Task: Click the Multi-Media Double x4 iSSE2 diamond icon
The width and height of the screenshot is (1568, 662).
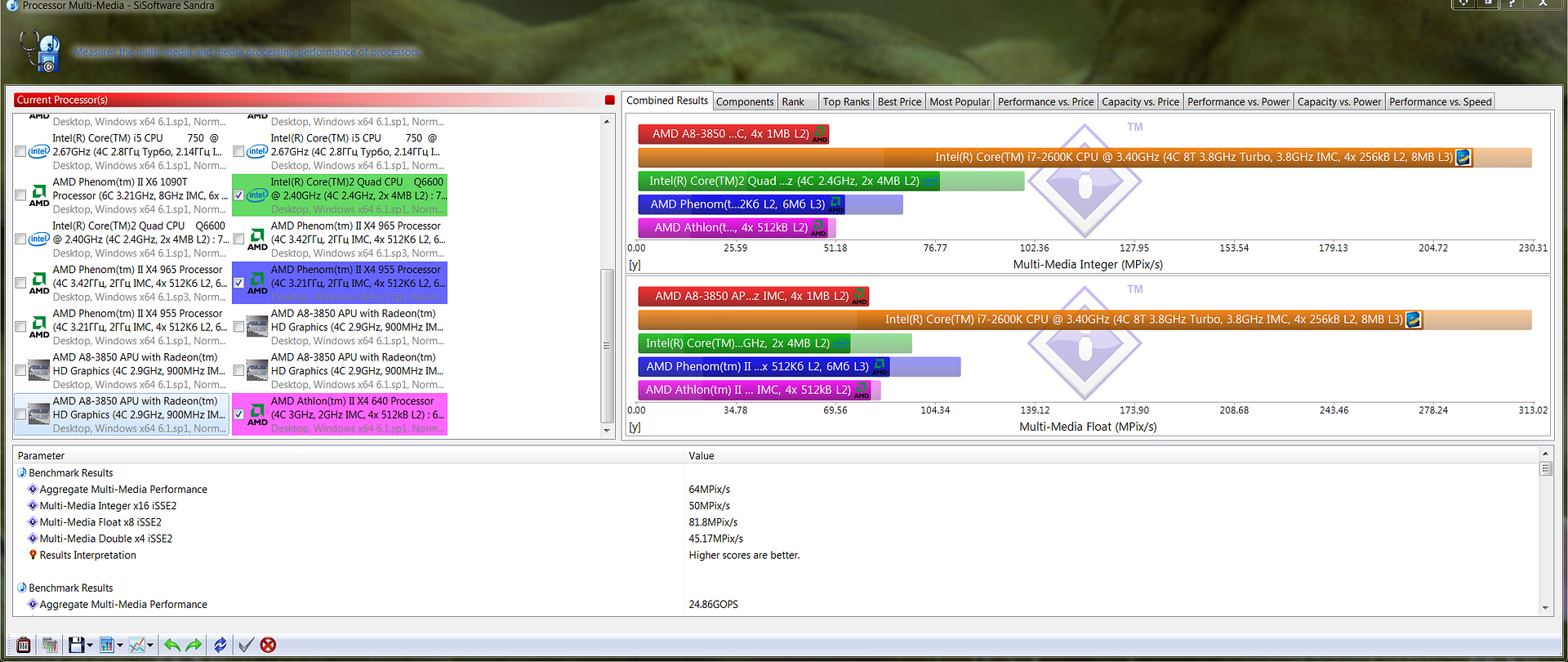Action: [x=33, y=538]
